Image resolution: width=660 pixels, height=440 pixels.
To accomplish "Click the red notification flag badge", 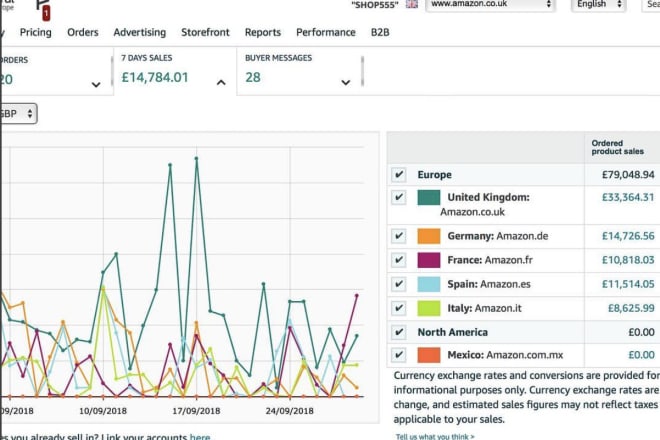I will pyautogui.click(x=46, y=13).
